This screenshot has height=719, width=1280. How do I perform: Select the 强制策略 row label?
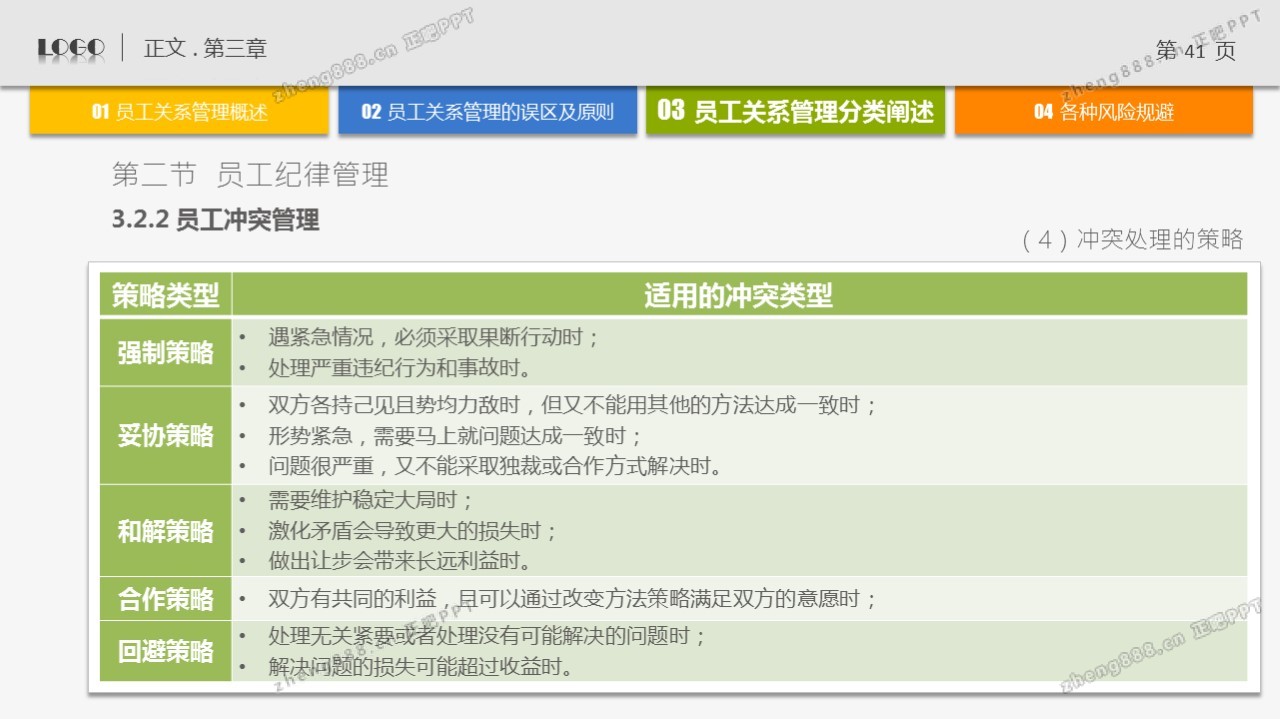pos(166,352)
